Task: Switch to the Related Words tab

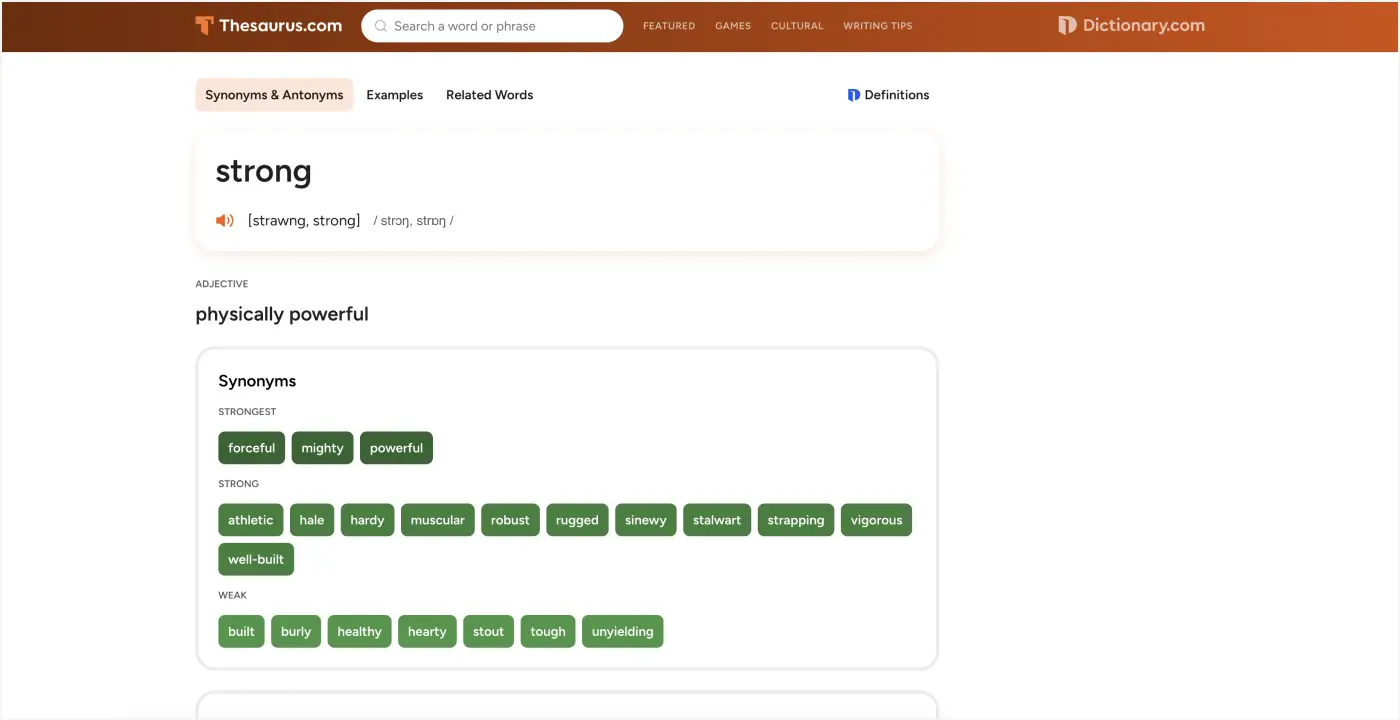Action: tap(489, 95)
